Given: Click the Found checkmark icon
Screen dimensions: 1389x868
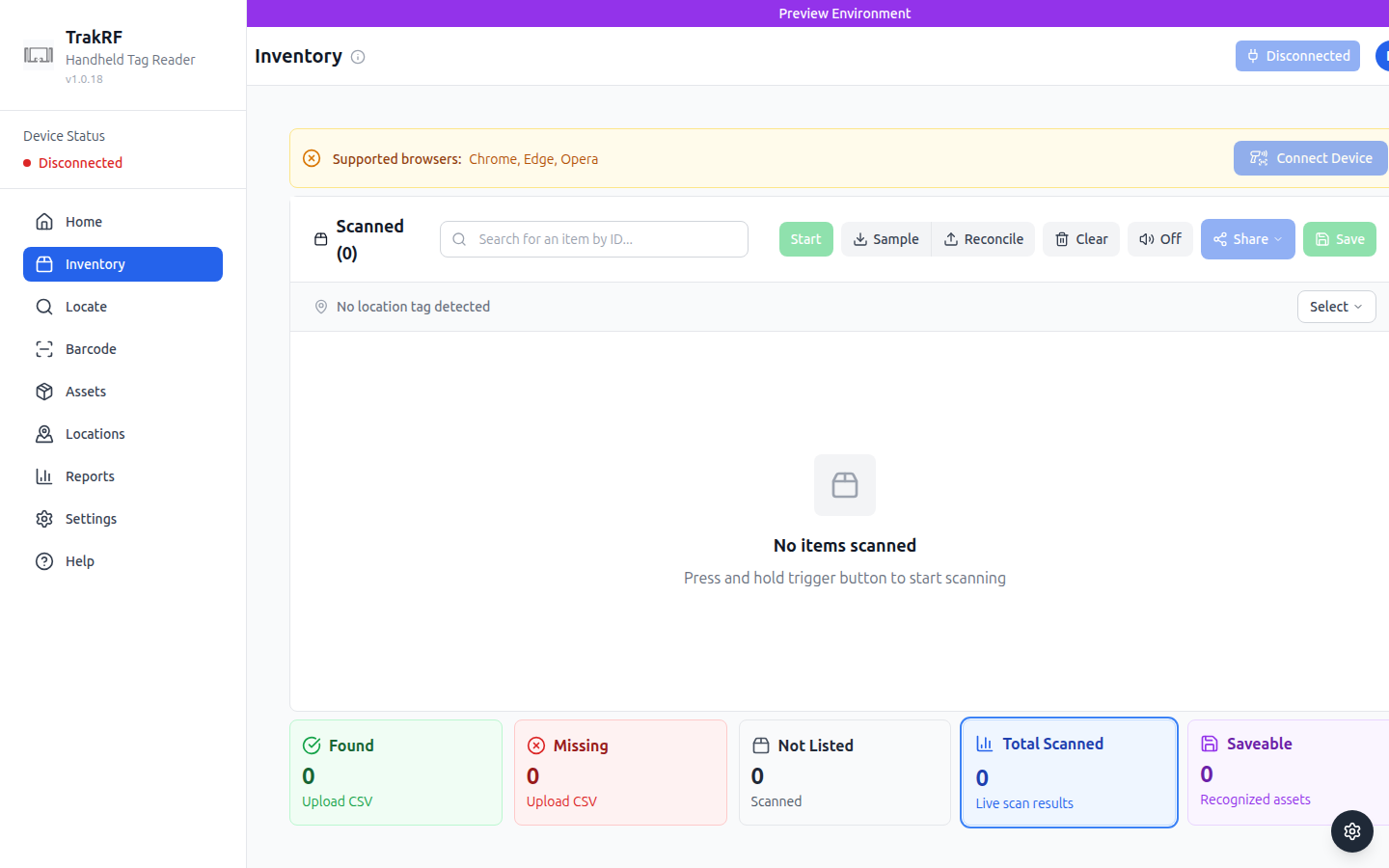Looking at the screenshot, I should [312, 746].
